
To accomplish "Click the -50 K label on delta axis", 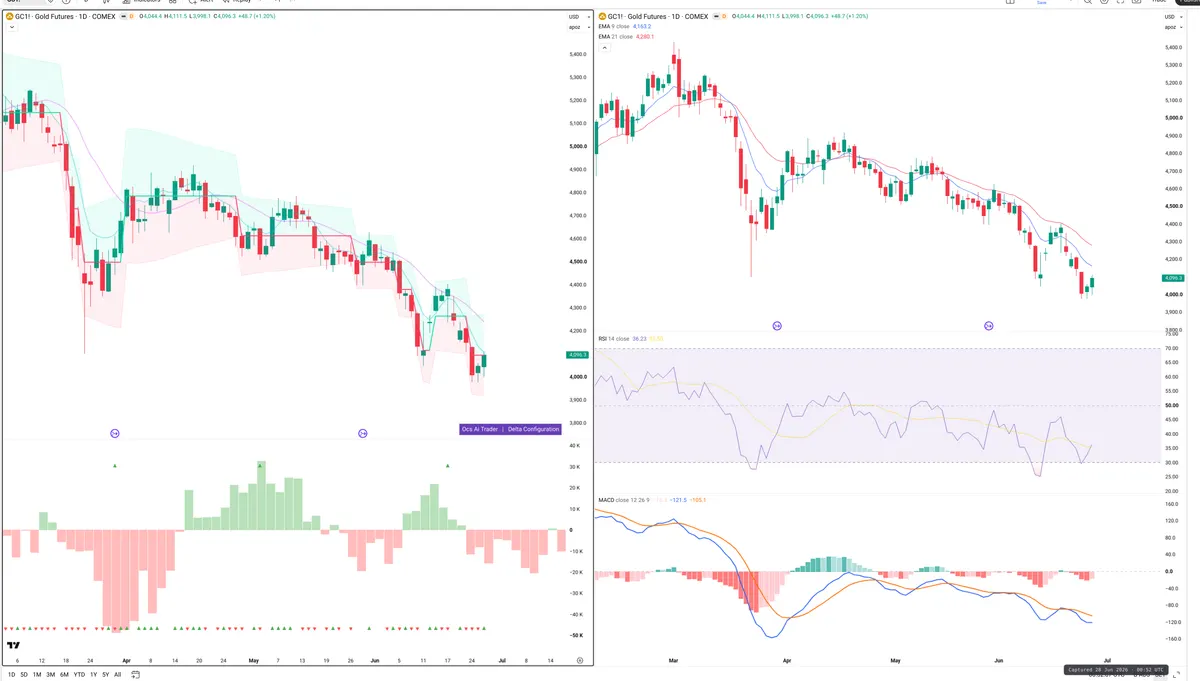I will click(577, 635).
